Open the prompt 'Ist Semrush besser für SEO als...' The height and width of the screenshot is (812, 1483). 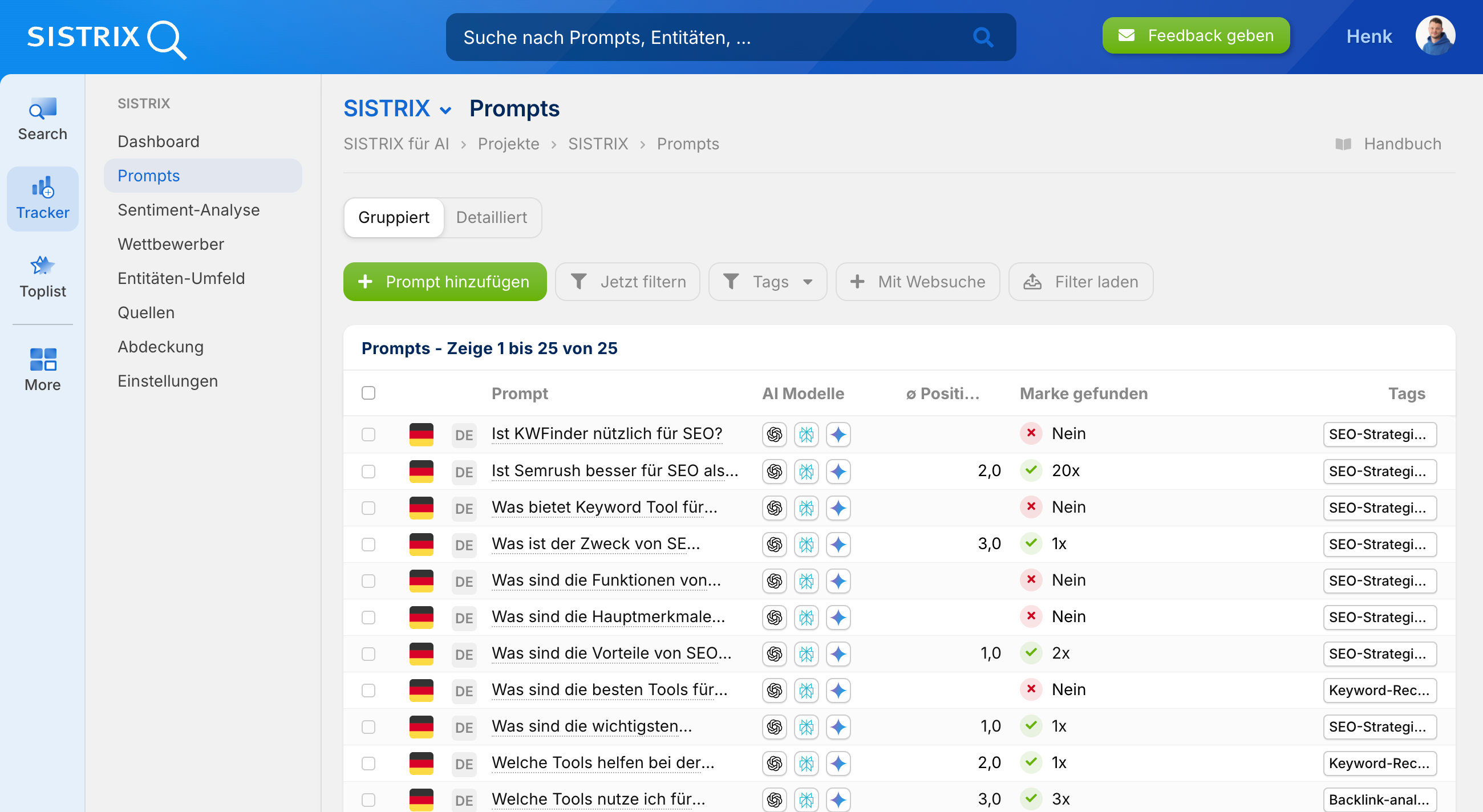(x=614, y=471)
